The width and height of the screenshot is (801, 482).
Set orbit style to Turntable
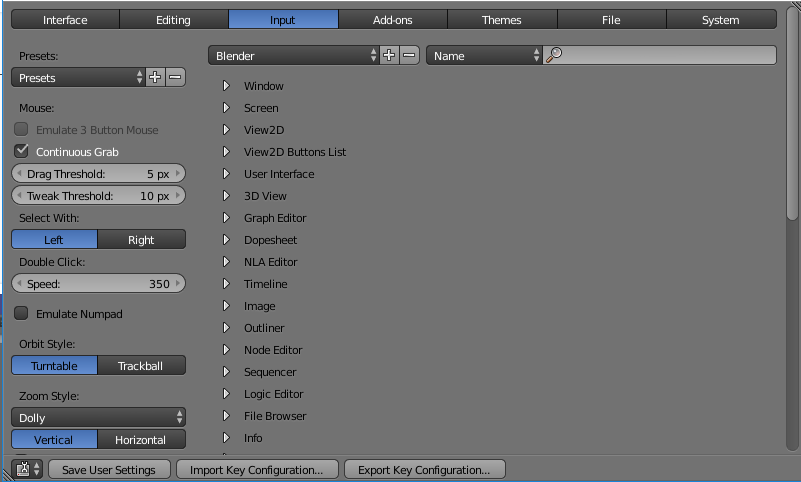click(54, 366)
